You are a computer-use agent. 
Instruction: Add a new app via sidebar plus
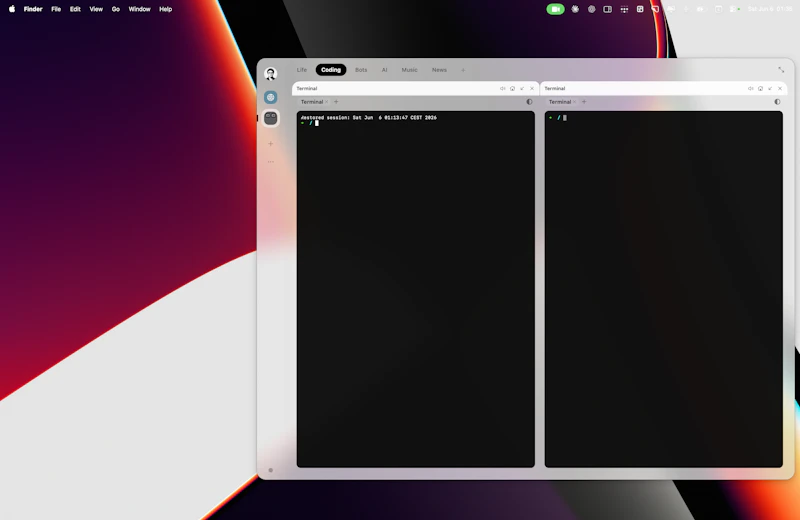tap(270, 143)
